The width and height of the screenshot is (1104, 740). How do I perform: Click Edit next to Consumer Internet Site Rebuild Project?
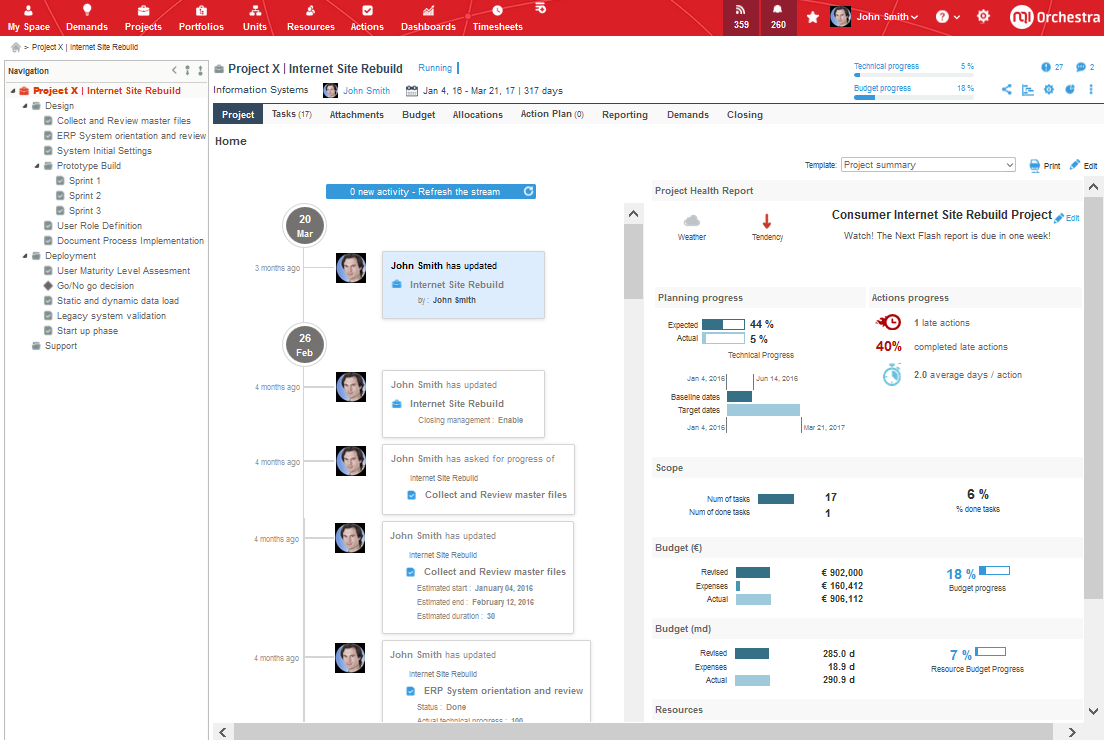pyautogui.click(x=1067, y=218)
